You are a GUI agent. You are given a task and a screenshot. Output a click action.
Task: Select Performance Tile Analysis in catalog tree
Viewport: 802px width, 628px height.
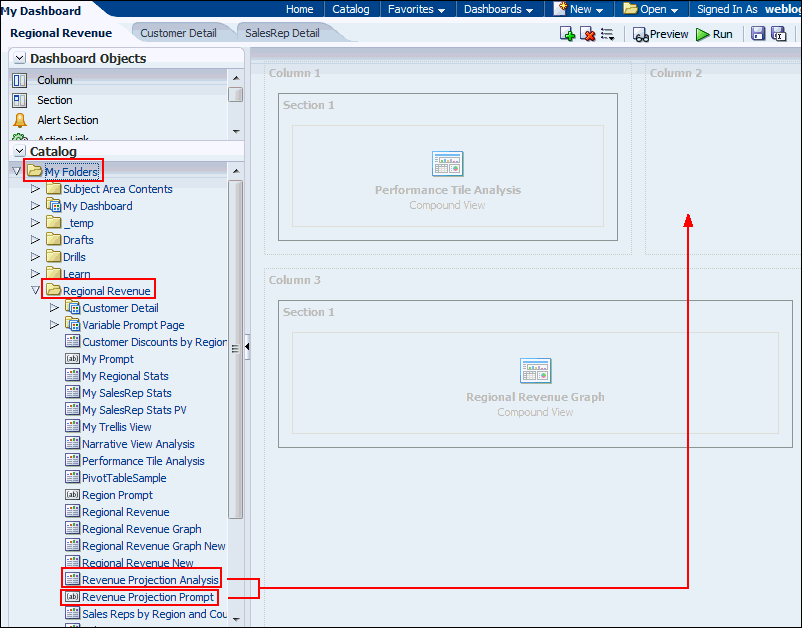[x=143, y=461]
